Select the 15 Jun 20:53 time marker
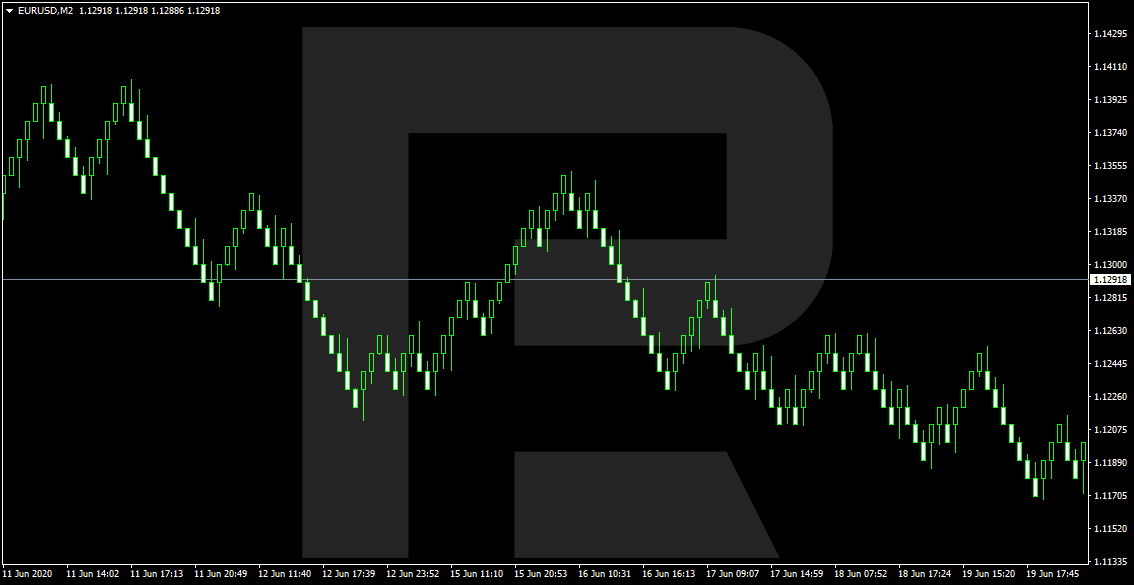The image size is (1134, 585). (x=540, y=574)
